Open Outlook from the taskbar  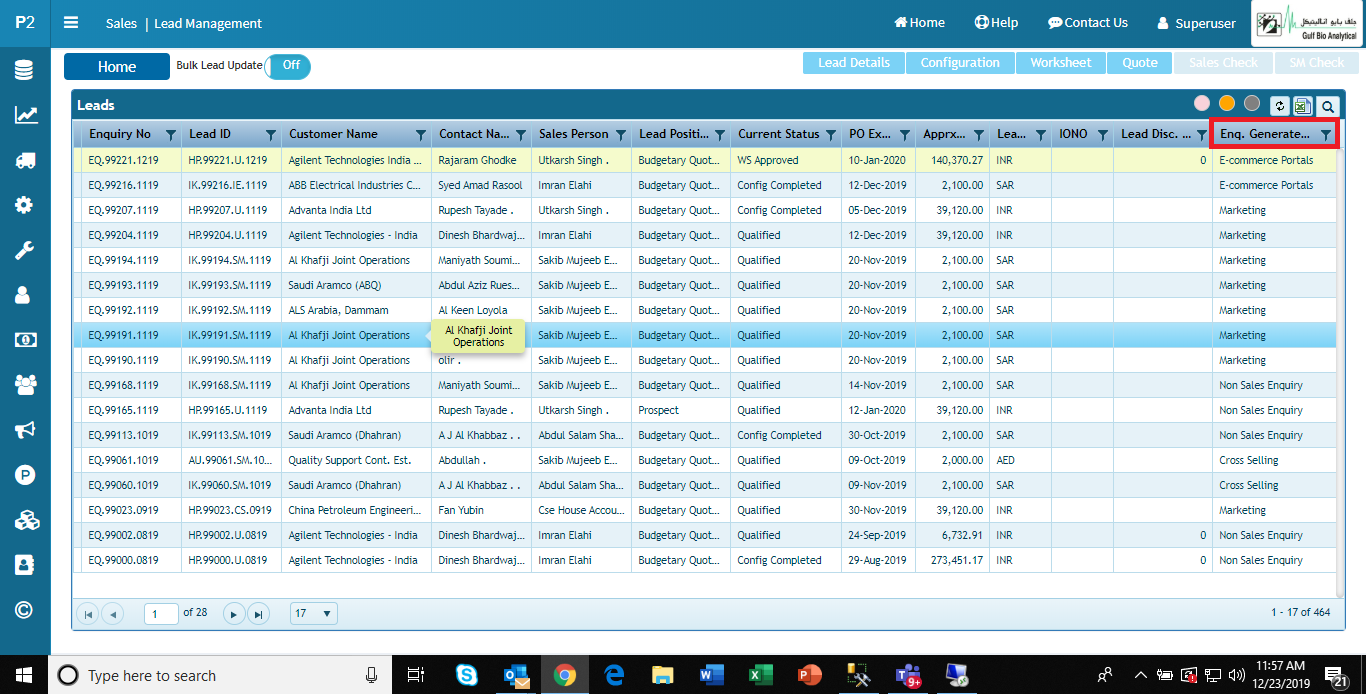516,675
